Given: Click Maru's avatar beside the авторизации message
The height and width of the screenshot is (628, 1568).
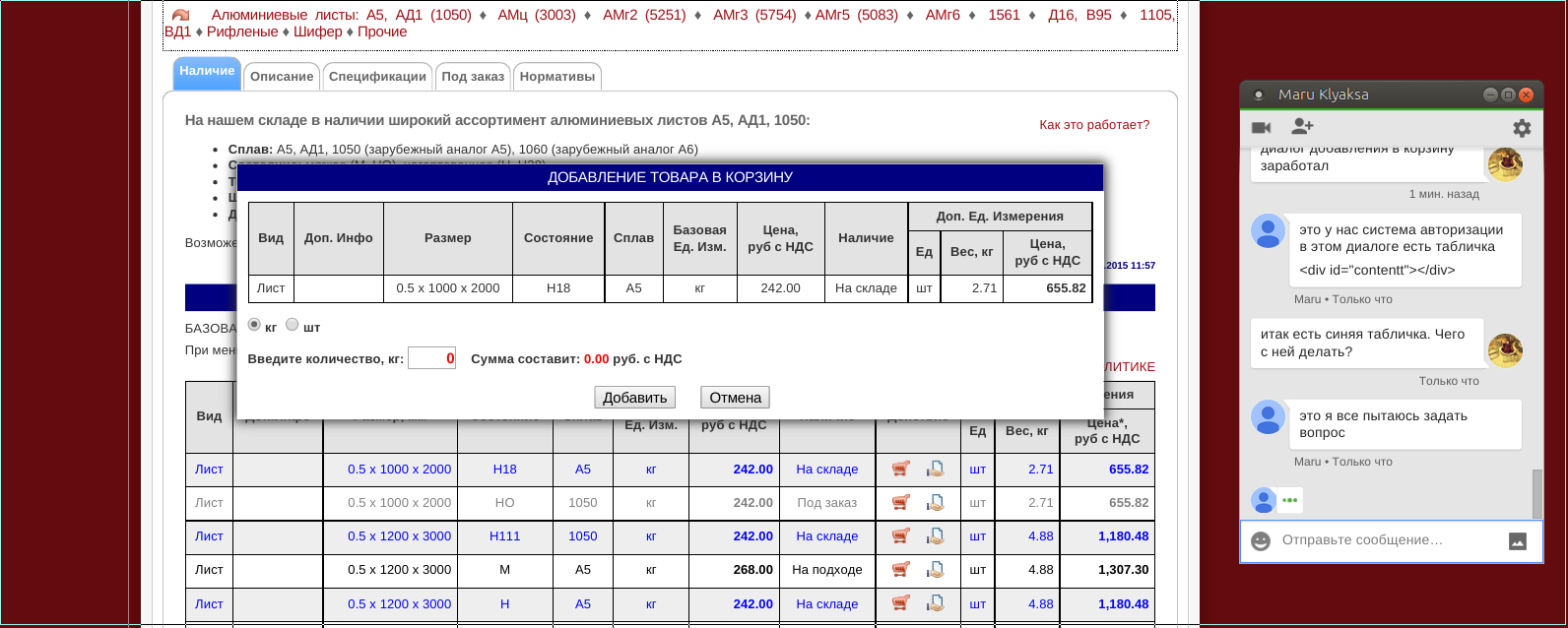Looking at the screenshot, I should click(1269, 231).
